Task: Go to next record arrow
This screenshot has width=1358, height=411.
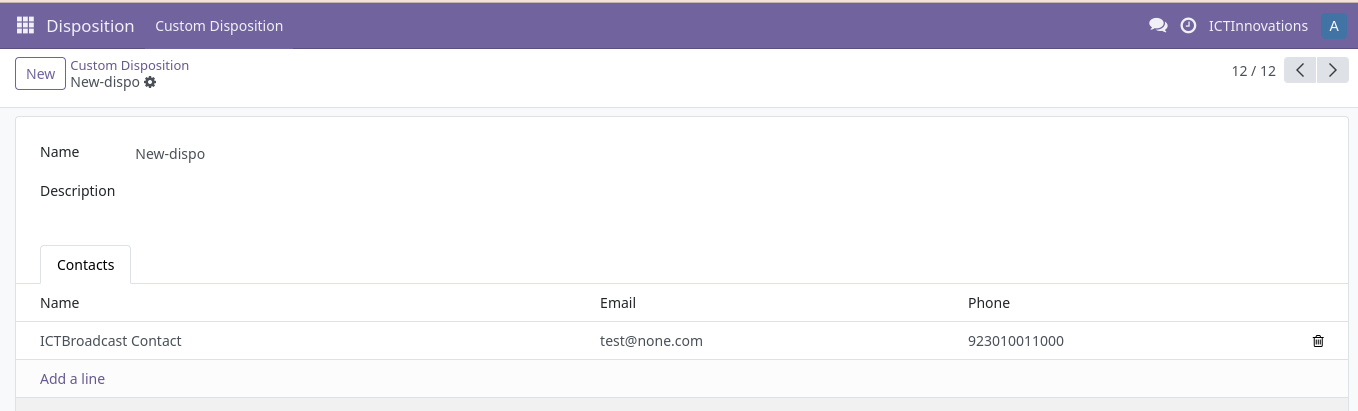Action: (x=1333, y=70)
